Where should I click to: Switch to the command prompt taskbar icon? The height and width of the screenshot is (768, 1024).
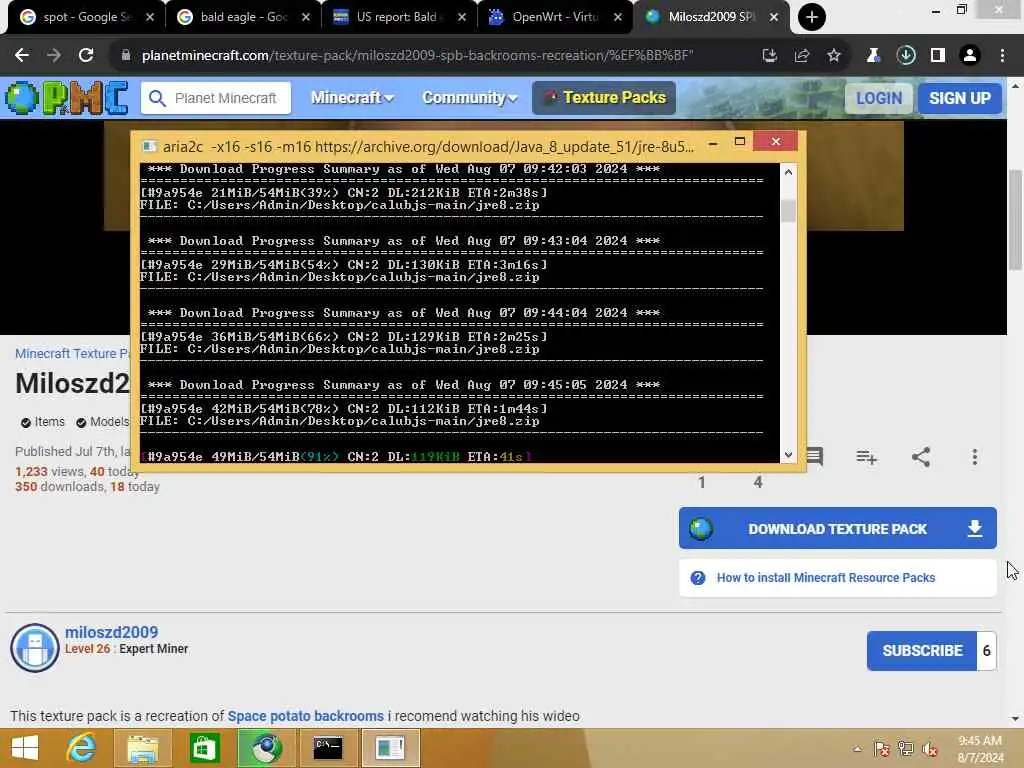pyautogui.click(x=327, y=748)
